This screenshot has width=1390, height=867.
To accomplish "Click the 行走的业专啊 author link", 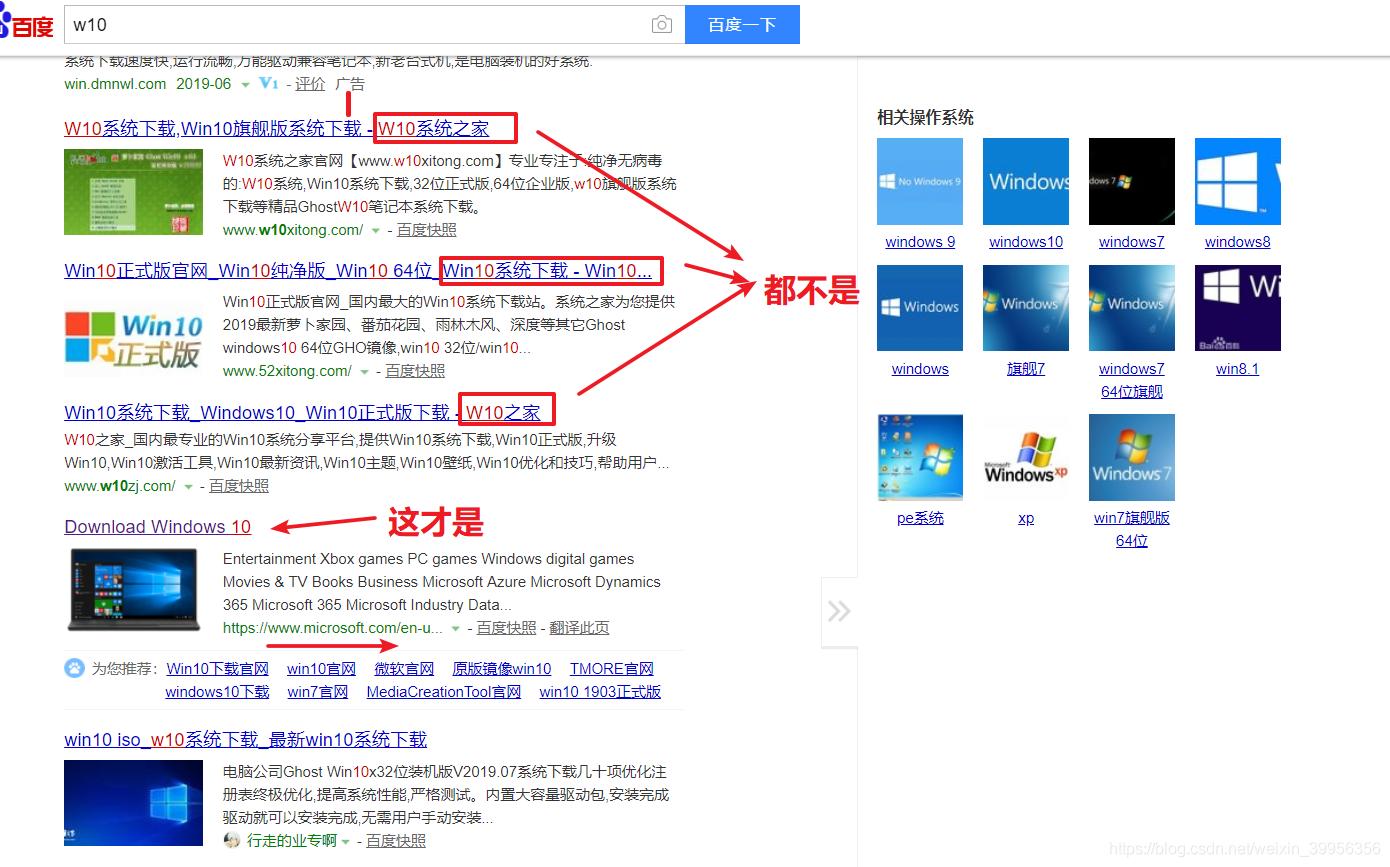I will pos(292,841).
